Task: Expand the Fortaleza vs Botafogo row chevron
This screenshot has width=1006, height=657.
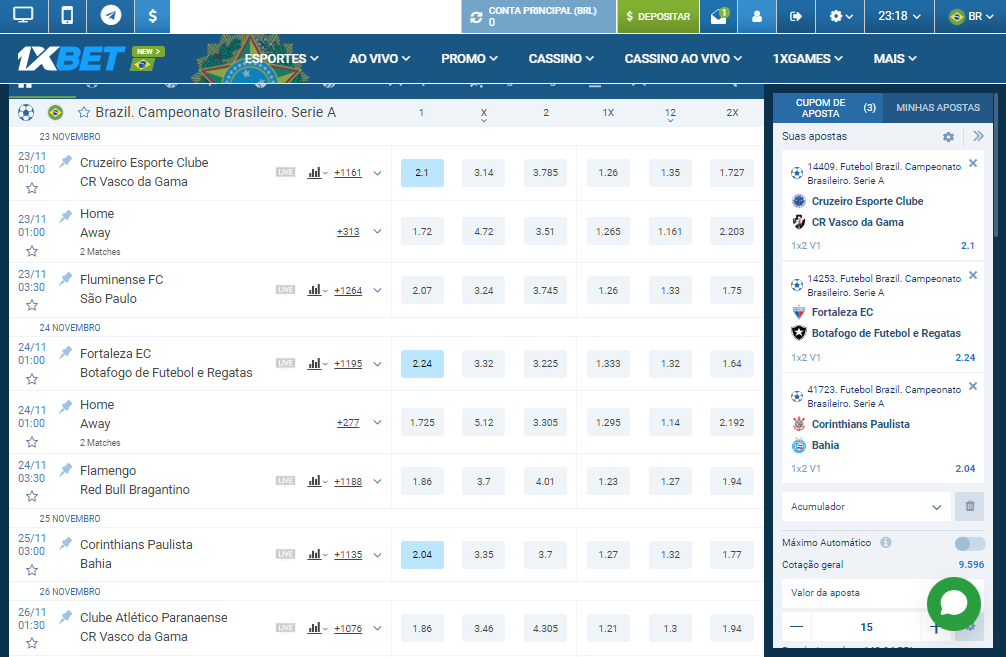Action: [377, 364]
